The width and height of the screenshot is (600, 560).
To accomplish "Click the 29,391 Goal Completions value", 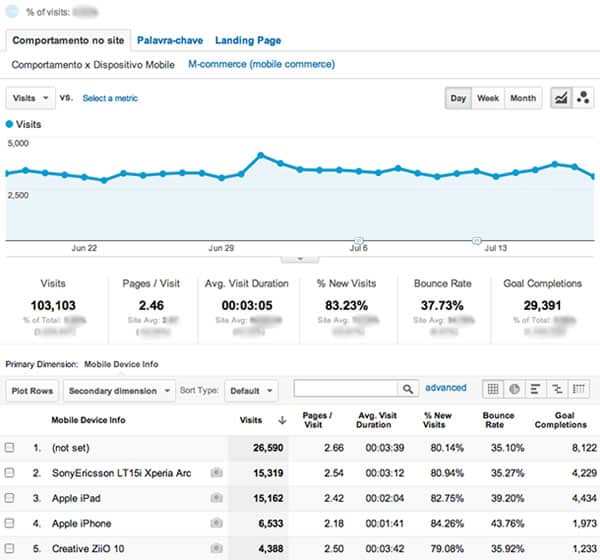I will point(542,305).
